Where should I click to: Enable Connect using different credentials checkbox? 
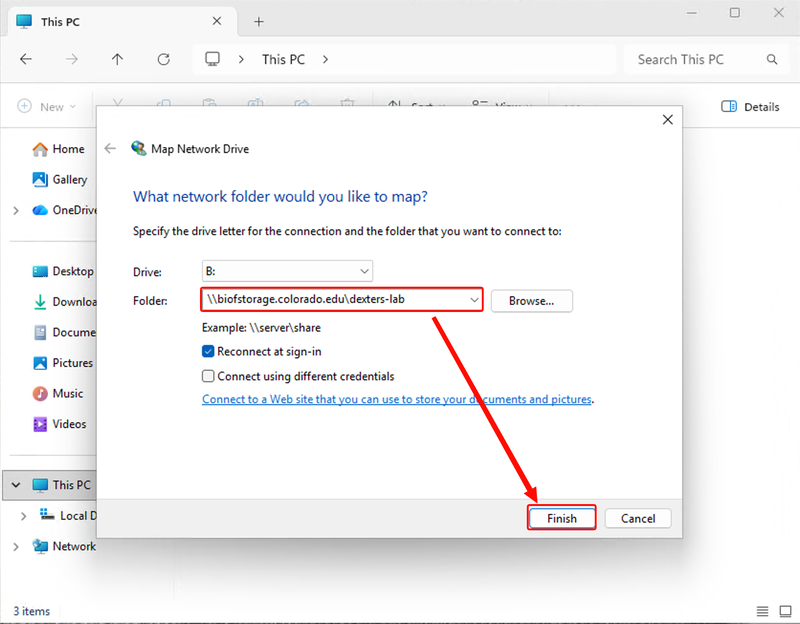tap(208, 376)
